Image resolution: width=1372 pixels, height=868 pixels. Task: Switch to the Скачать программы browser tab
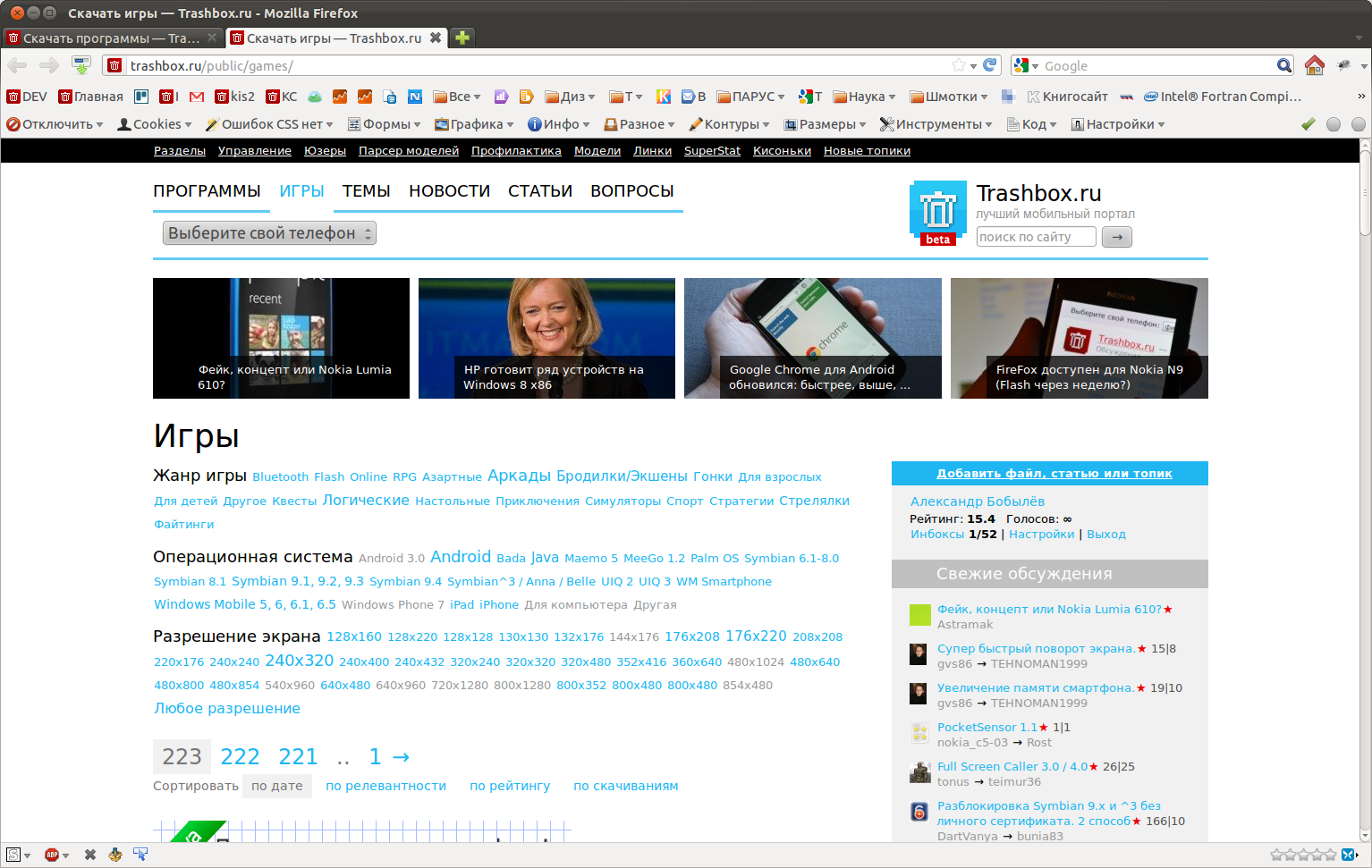(x=111, y=38)
